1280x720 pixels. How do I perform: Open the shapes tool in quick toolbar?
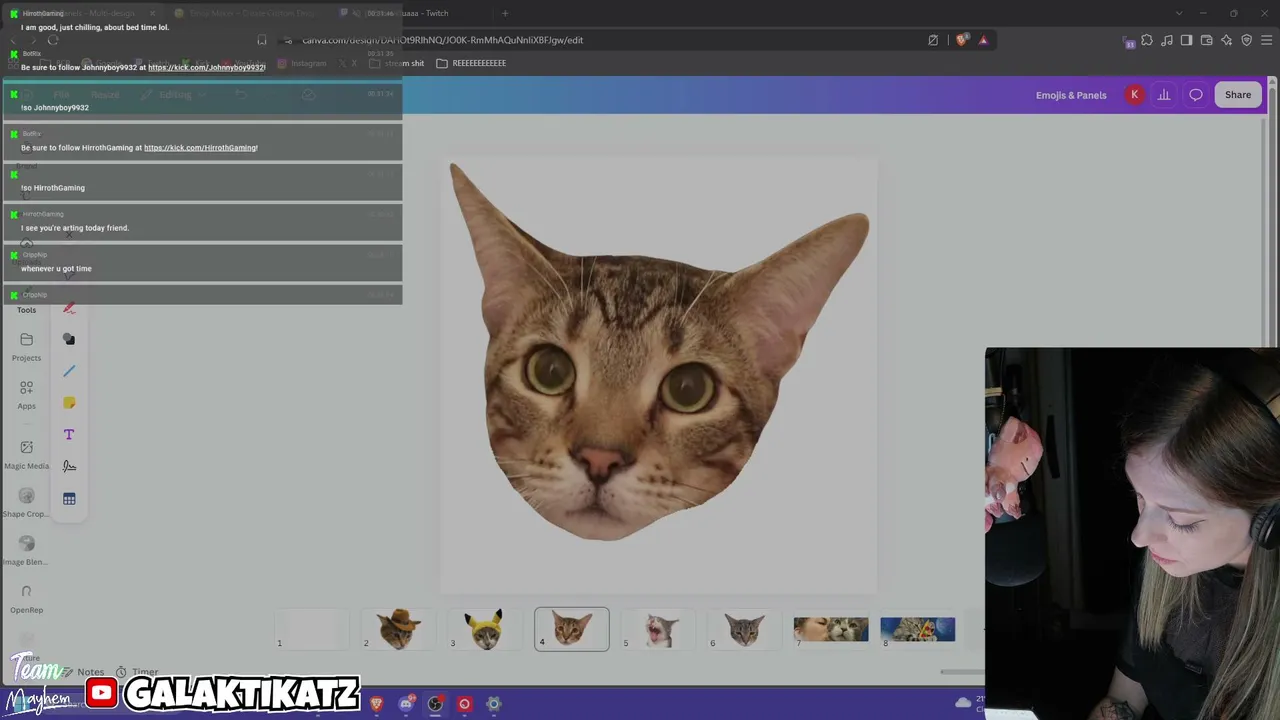pyautogui.click(x=69, y=339)
